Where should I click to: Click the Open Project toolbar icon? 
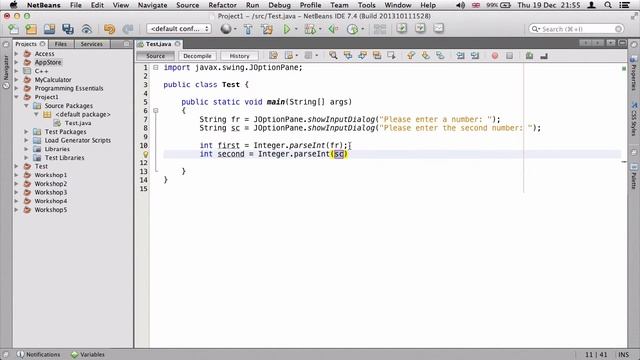tap(49, 29)
